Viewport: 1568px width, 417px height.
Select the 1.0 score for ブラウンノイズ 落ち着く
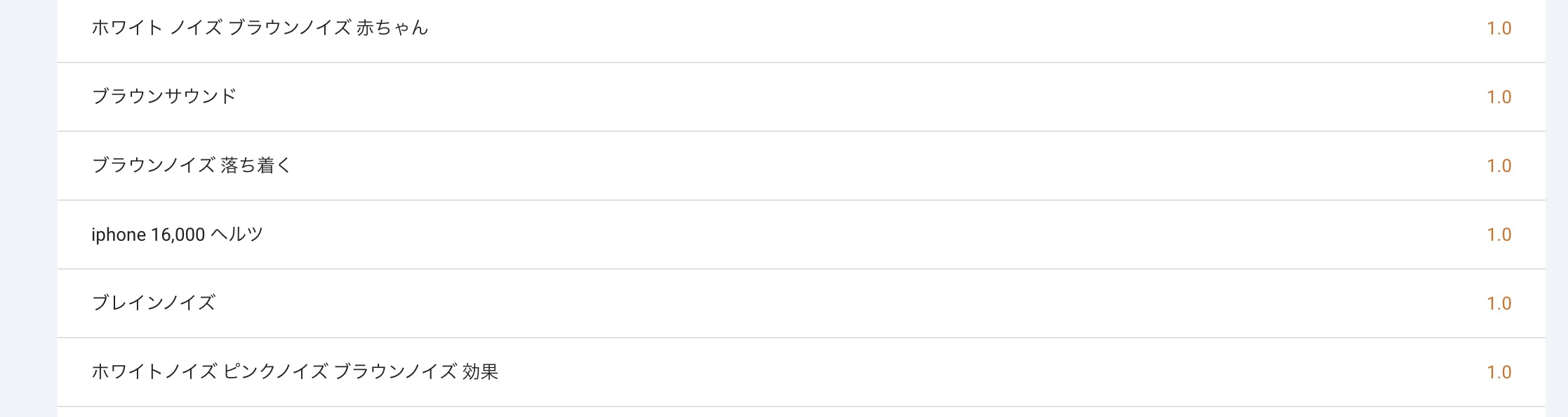click(x=1499, y=166)
